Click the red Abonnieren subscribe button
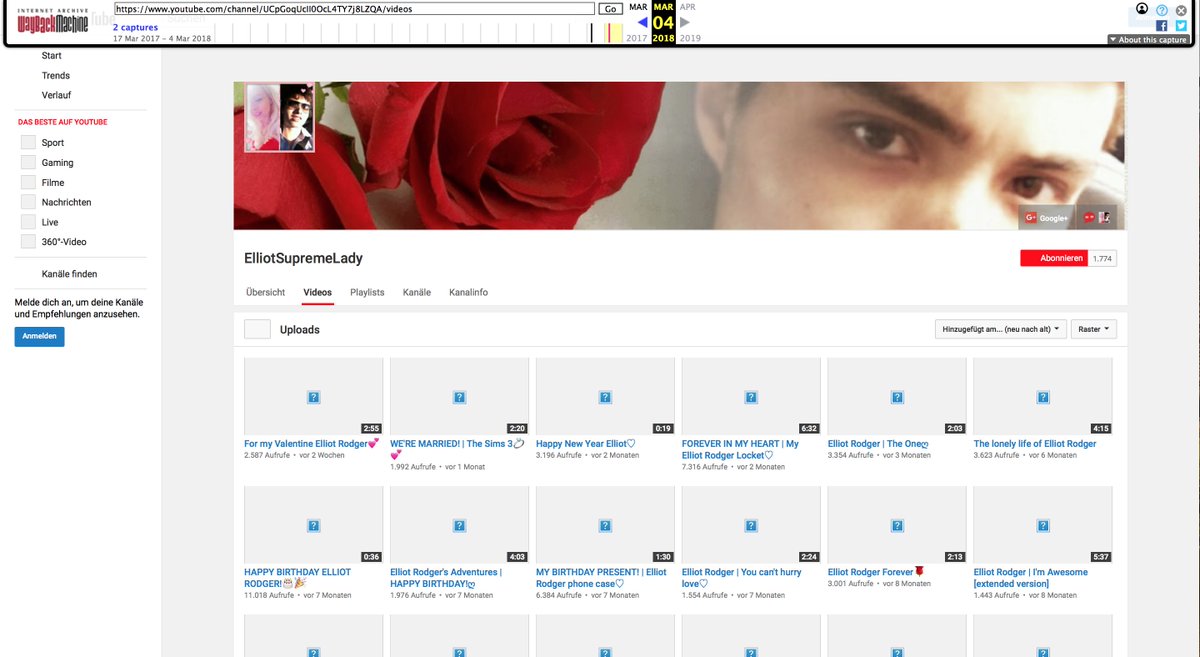Image resolution: width=1200 pixels, height=657 pixels. click(1053, 258)
